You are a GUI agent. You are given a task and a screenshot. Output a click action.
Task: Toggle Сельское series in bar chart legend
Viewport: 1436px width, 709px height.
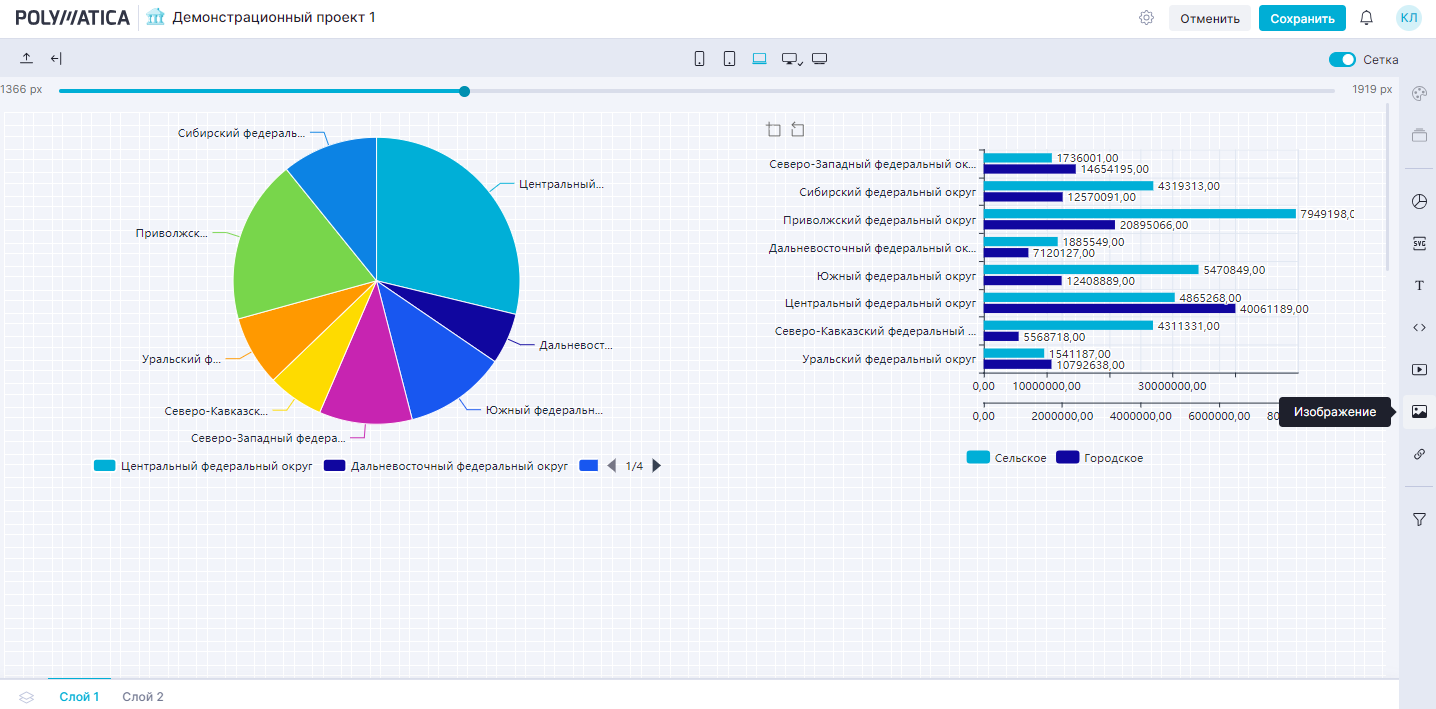(x=1006, y=458)
